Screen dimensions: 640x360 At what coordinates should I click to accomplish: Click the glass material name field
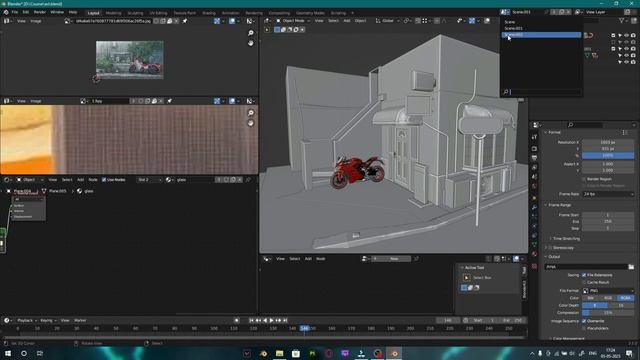[195, 180]
